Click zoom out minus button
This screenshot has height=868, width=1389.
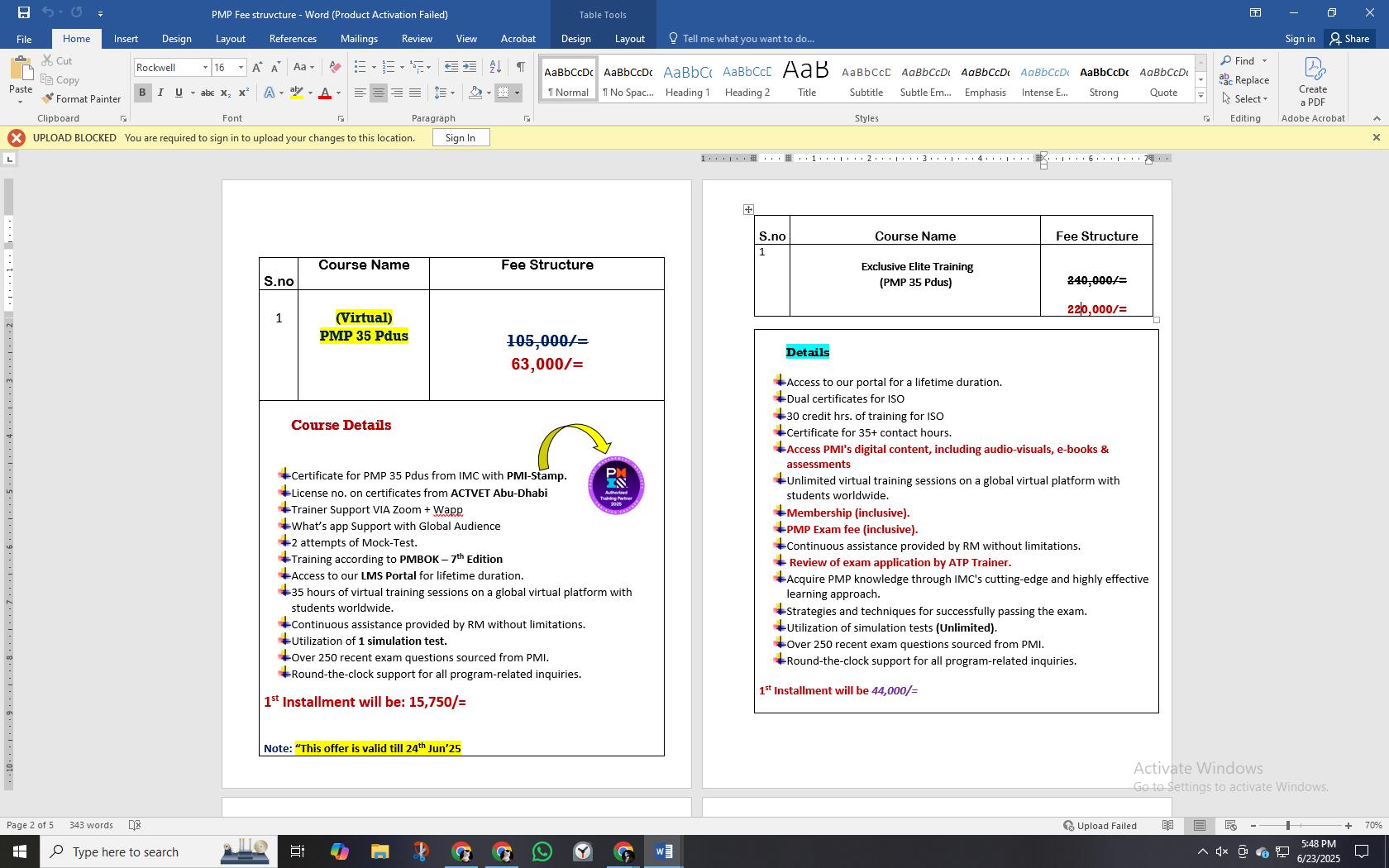1253,825
